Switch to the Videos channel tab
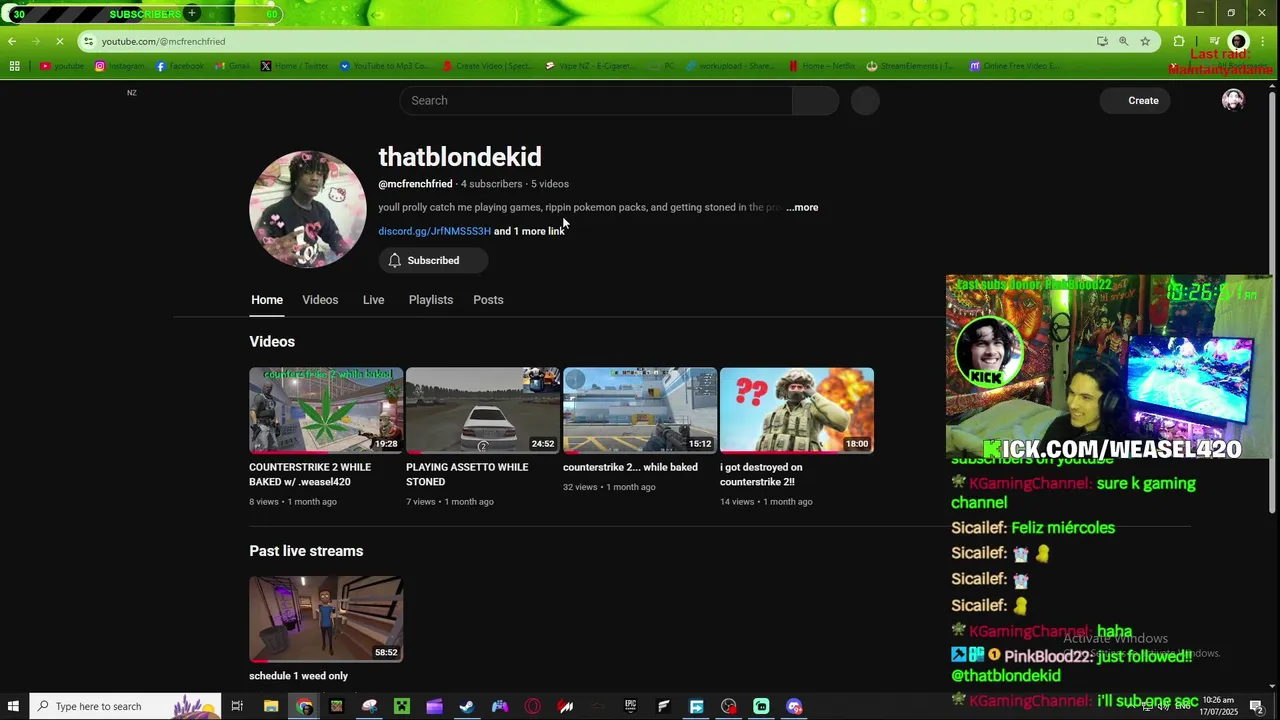Viewport: 1280px width, 720px height. point(320,300)
